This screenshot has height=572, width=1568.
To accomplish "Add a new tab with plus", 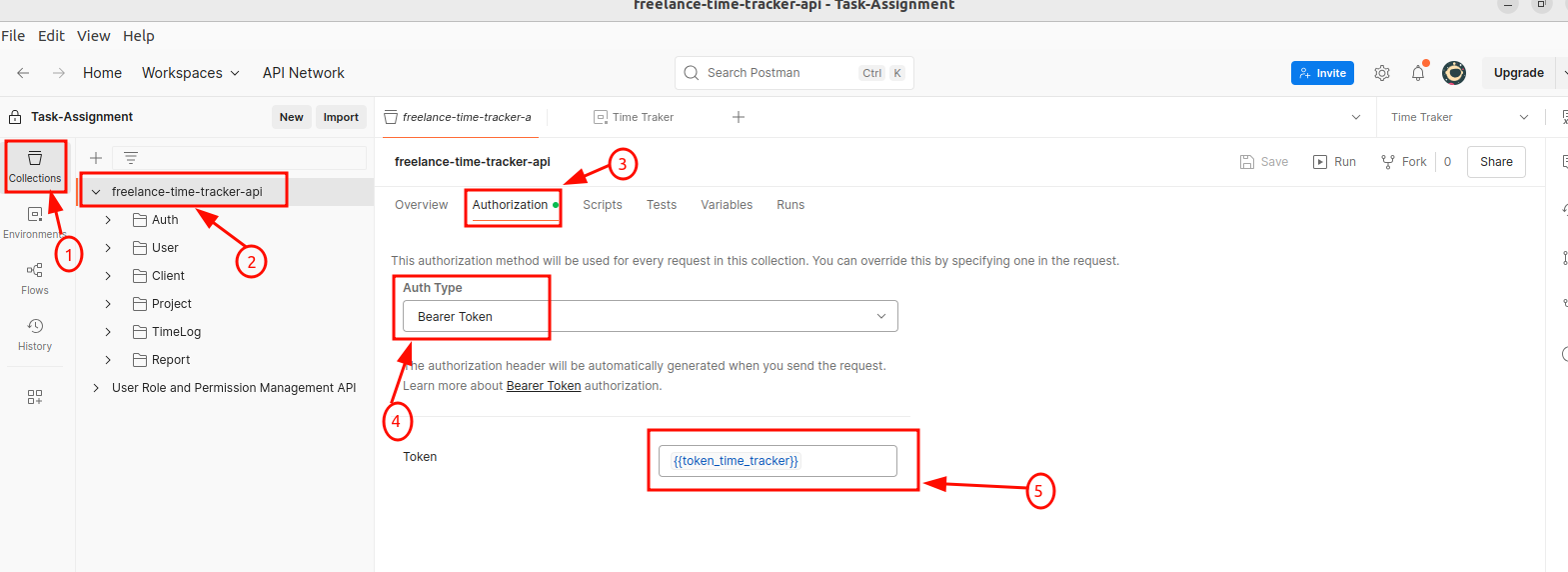I will (739, 117).
